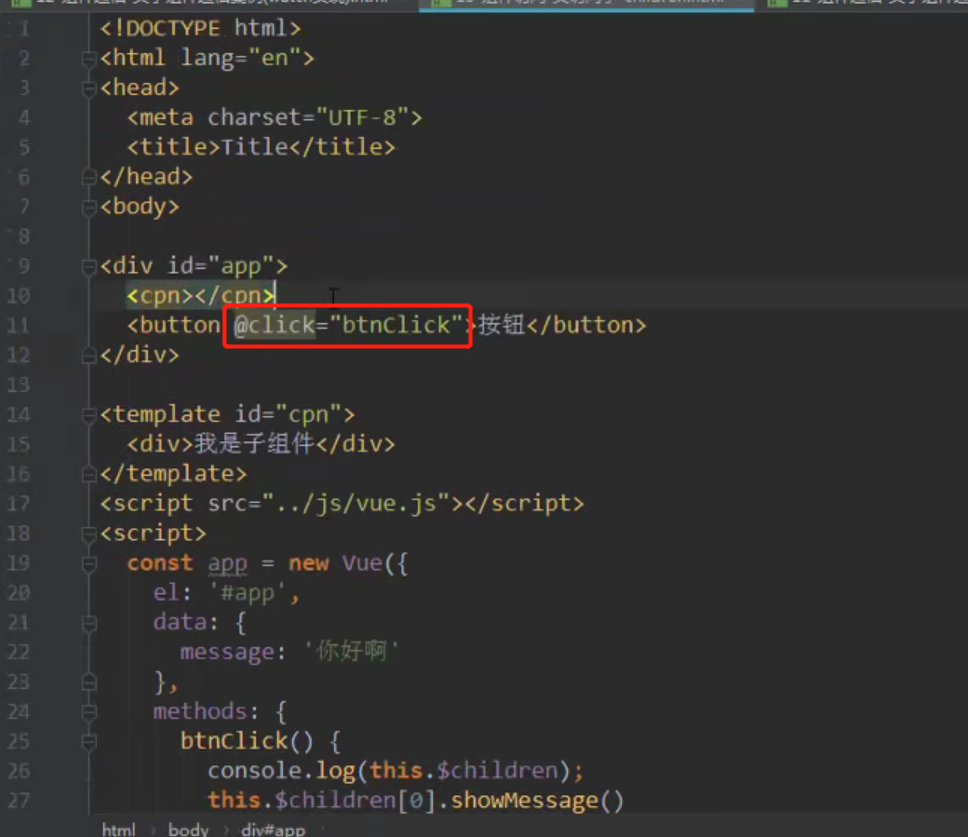Click the '你好啊' string value
Viewport: 968px width, 837px height.
pos(351,651)
